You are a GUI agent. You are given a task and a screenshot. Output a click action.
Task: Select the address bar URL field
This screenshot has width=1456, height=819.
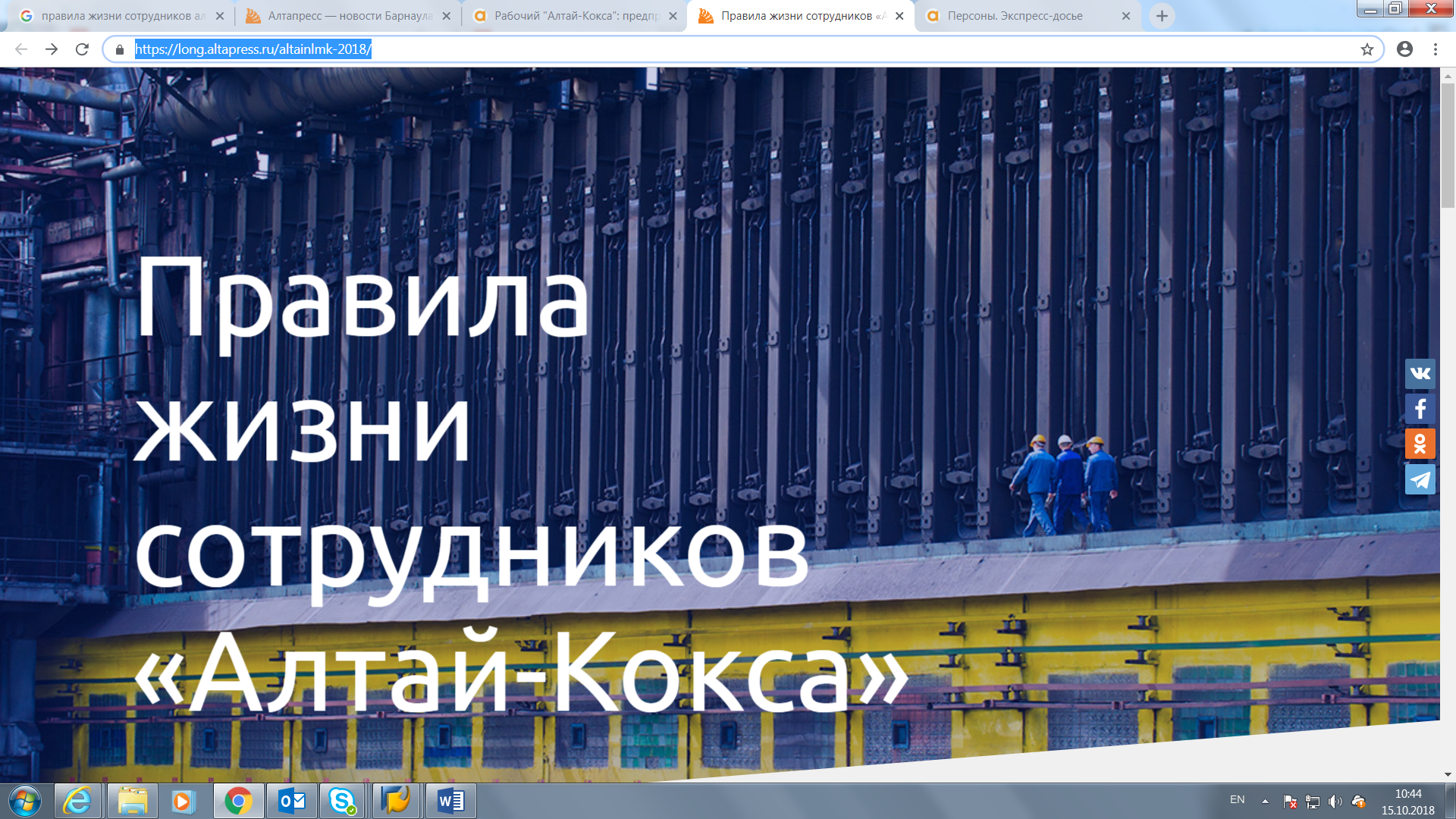click(x=743, y=49)
